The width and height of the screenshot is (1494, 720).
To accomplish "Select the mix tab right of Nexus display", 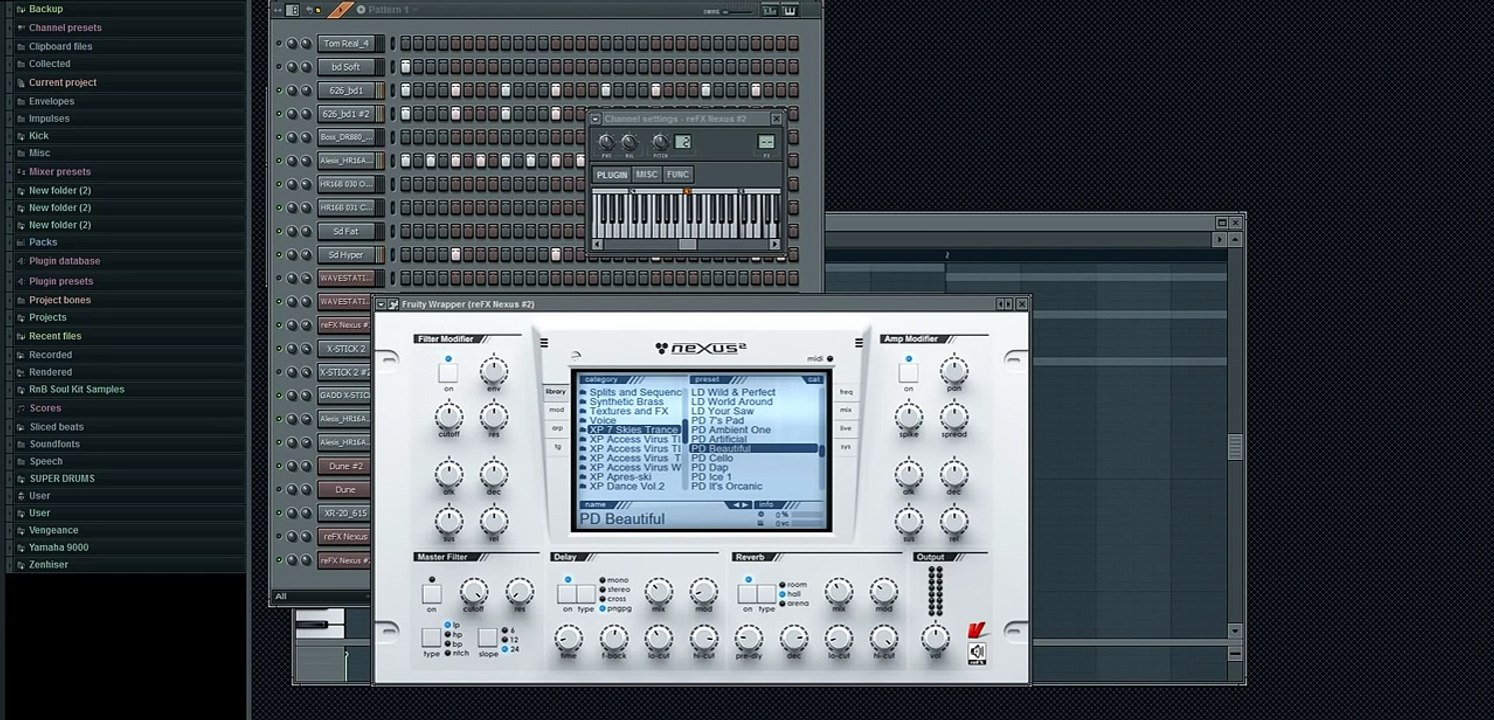I will tap(846, 410).
